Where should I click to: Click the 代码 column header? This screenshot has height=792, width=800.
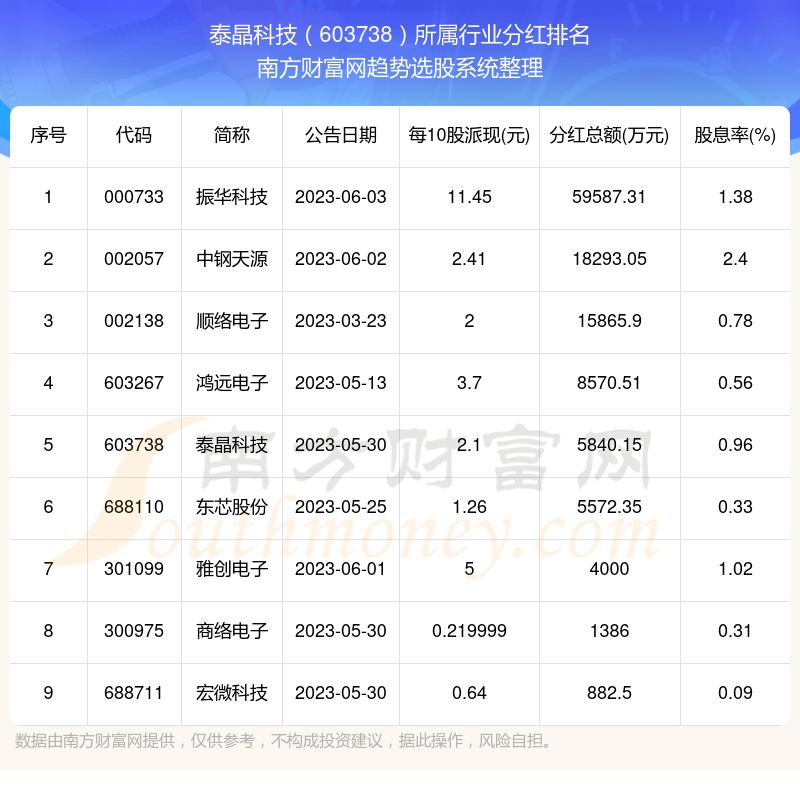coord(134,135)
